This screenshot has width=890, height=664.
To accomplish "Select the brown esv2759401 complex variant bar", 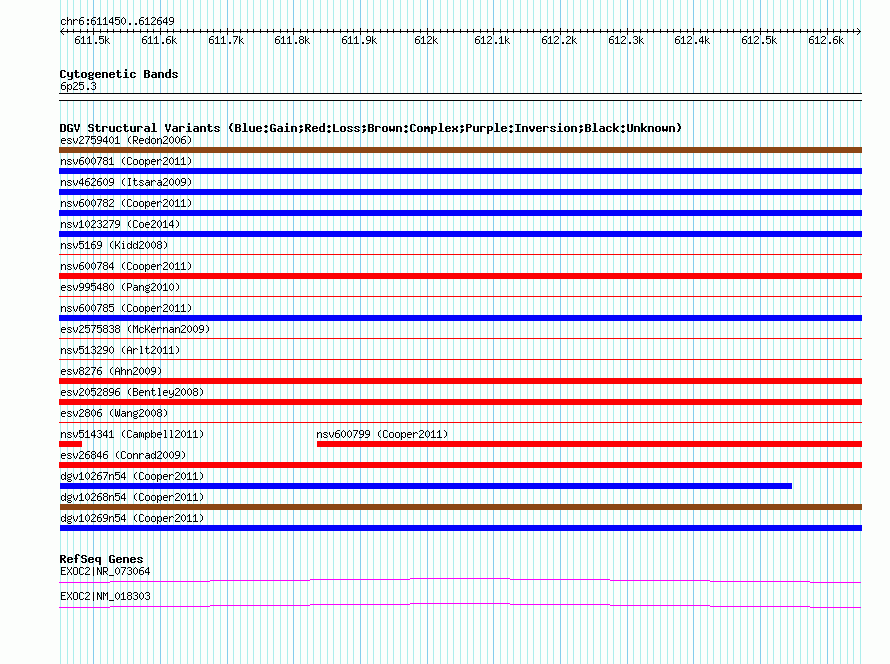I will coord(460,150).
